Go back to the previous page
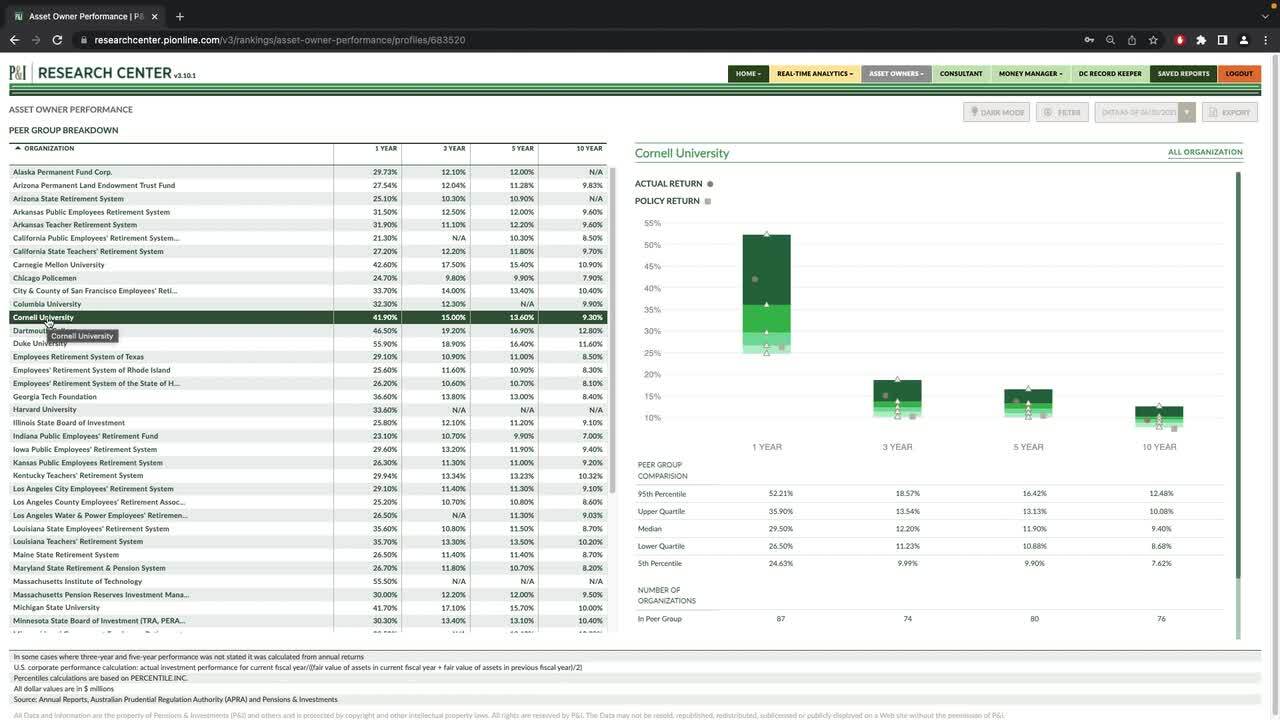The image size is (1280, 720). (14, 40)
